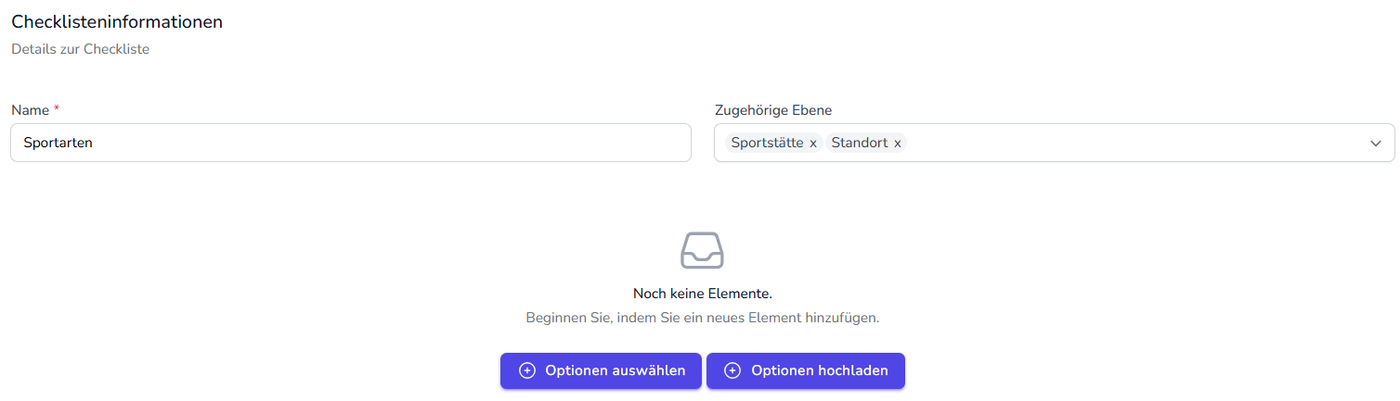
Task: Click the Sportstätte tag label
Action: (x=767, y=143)
